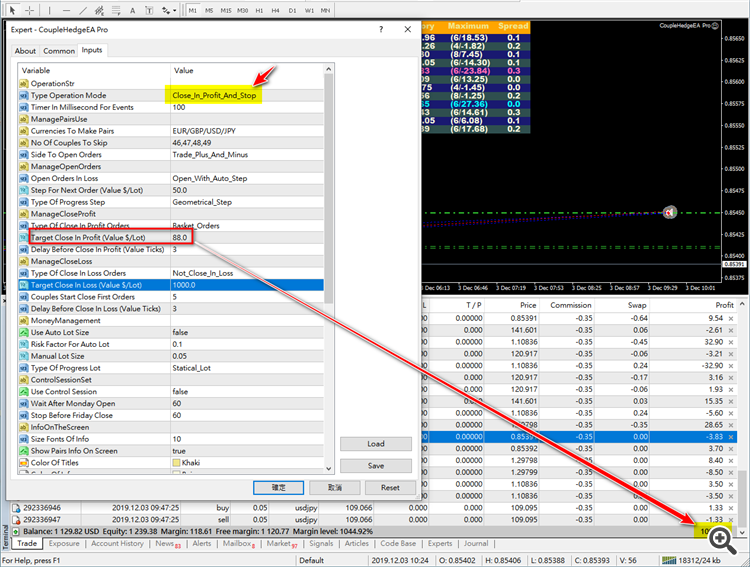Click the Load button

[x=376, y=444]
